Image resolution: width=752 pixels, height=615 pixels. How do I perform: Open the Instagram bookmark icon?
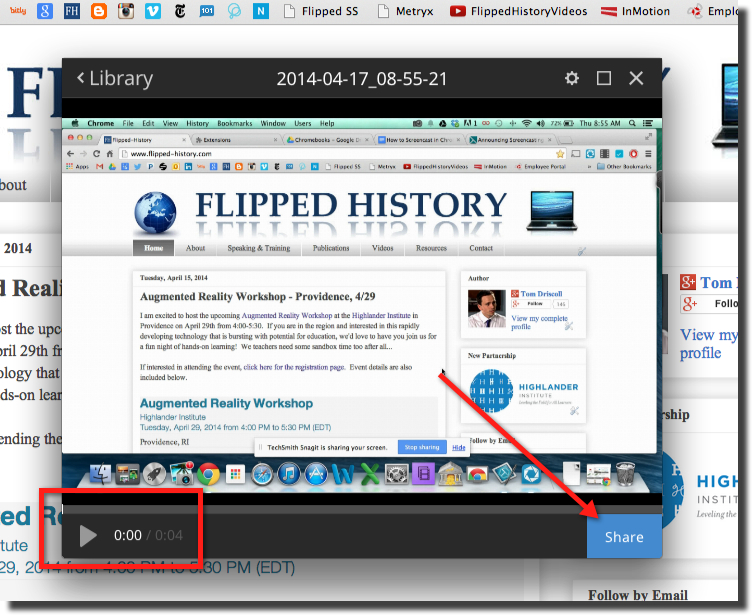click(x=126, y=11)
